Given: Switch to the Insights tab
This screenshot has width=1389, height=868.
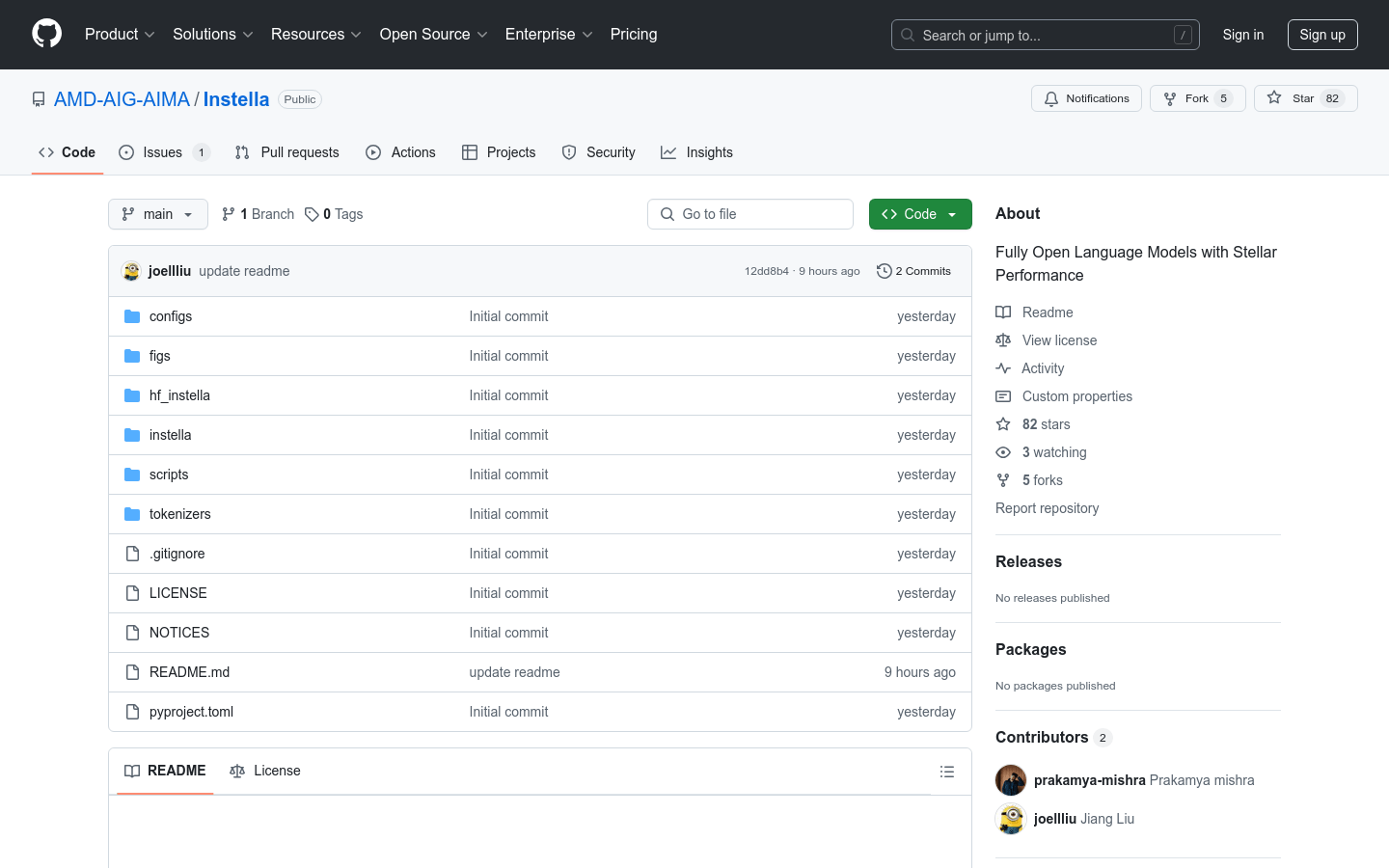Looking at the screenshot, I should (x=697, y=152).
